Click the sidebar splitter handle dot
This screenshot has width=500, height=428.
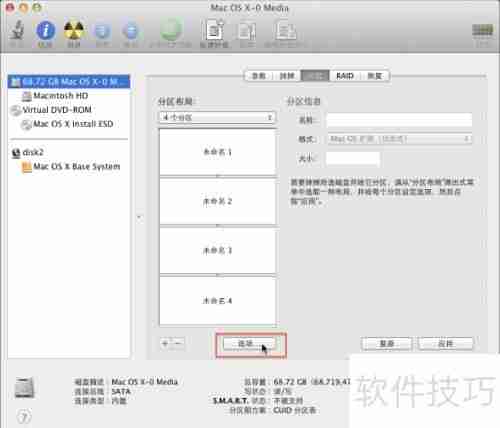tap(139, 217)
